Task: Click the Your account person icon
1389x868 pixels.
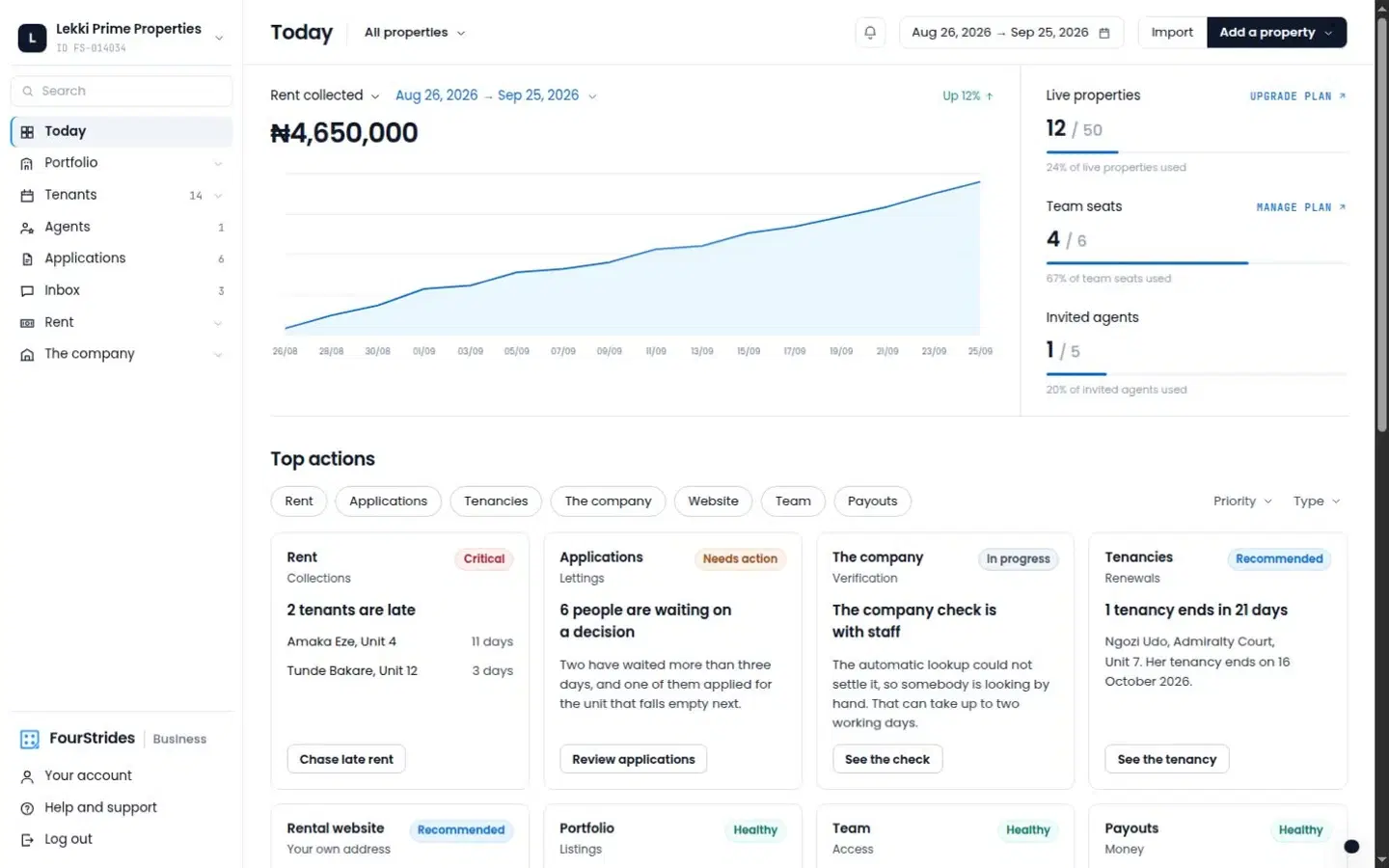Action: (x=27, y=776)
